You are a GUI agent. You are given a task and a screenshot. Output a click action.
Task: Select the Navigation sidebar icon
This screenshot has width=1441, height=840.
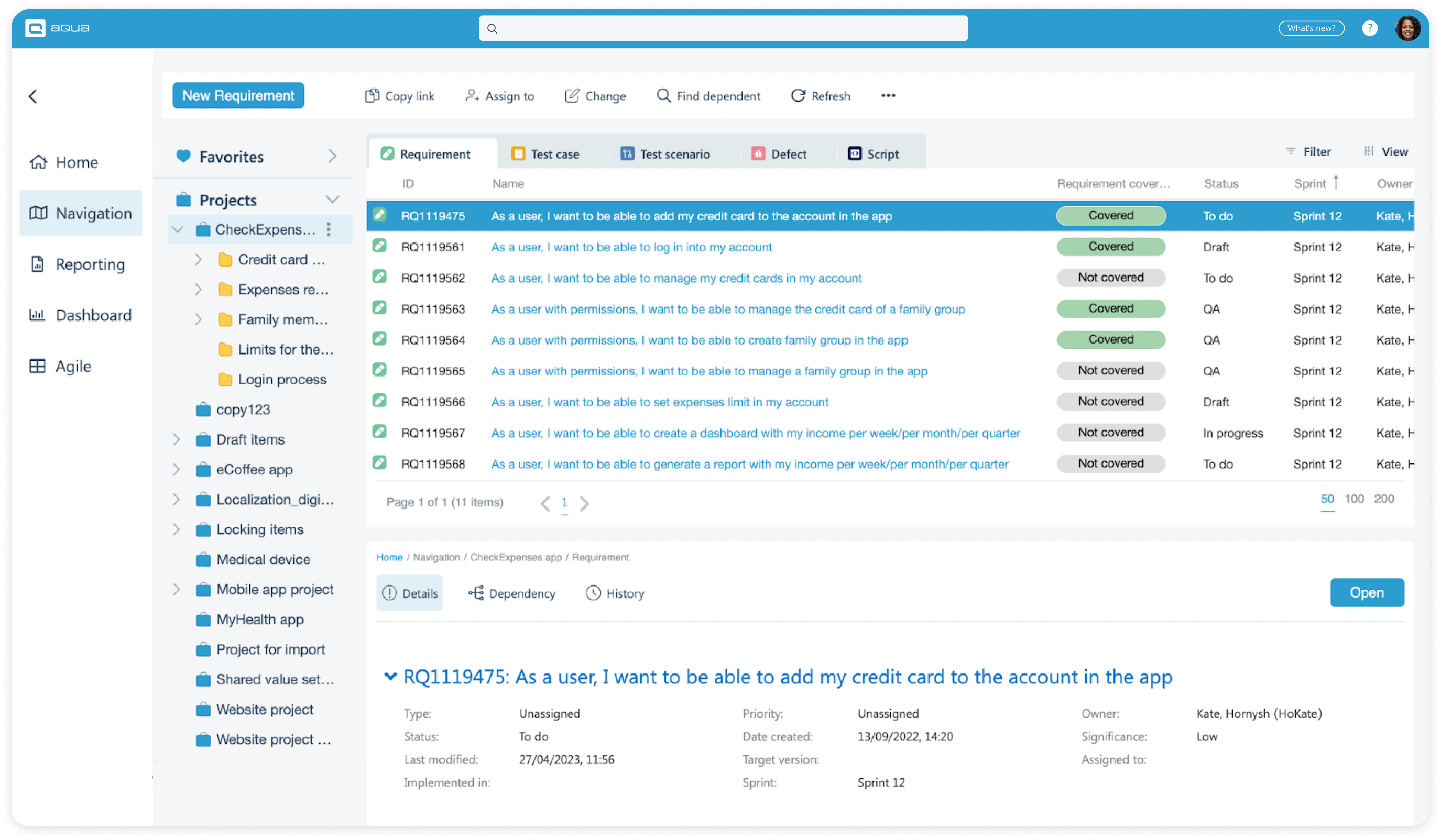click(x=80, y=213)
